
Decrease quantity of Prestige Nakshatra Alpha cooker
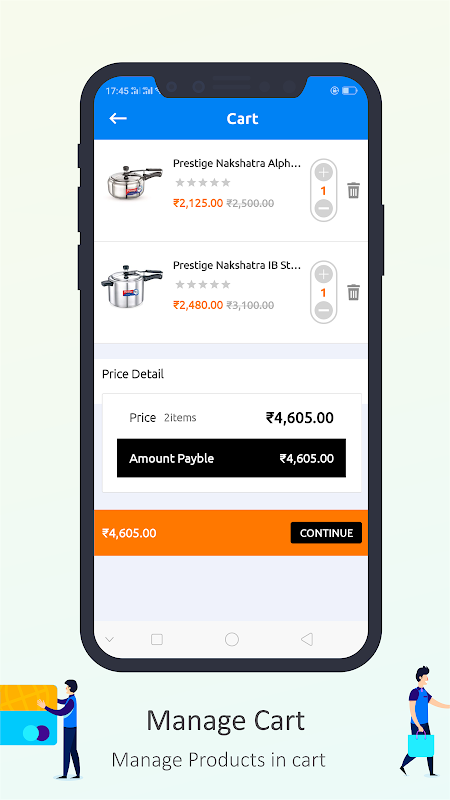tap(323, 208)
